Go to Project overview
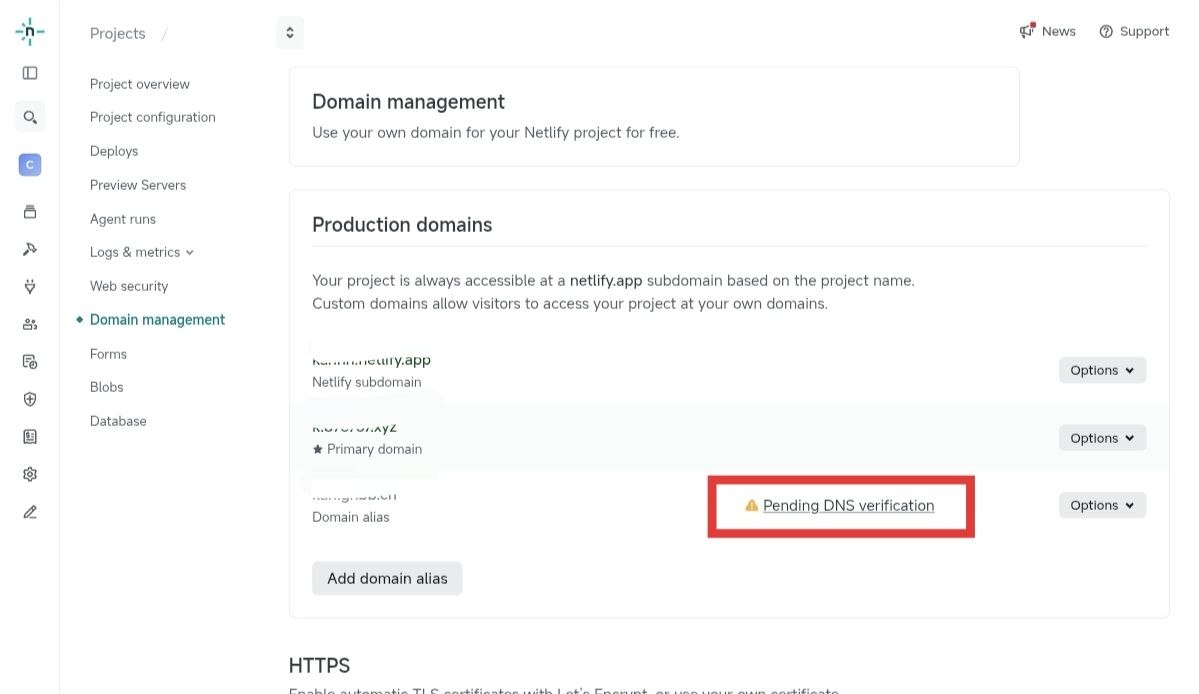The width and height of the screenshot is (1199, 694). (140, 84)
